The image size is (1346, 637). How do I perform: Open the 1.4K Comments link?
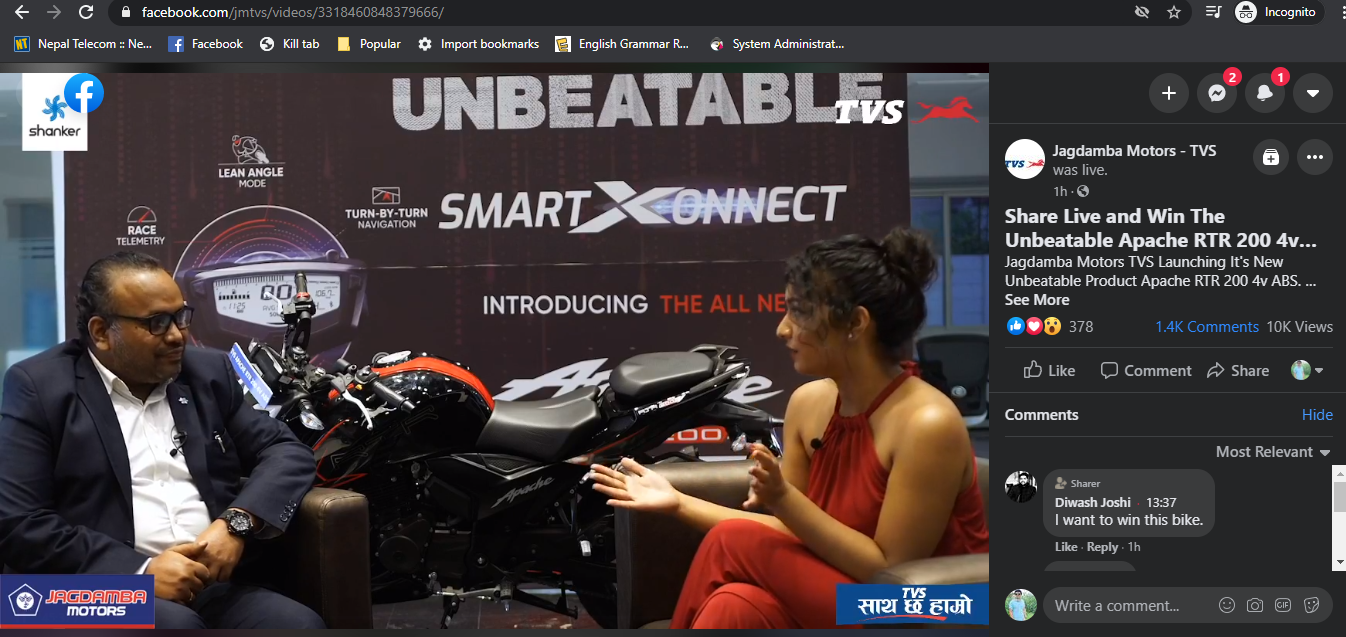tap(1207, 327)
